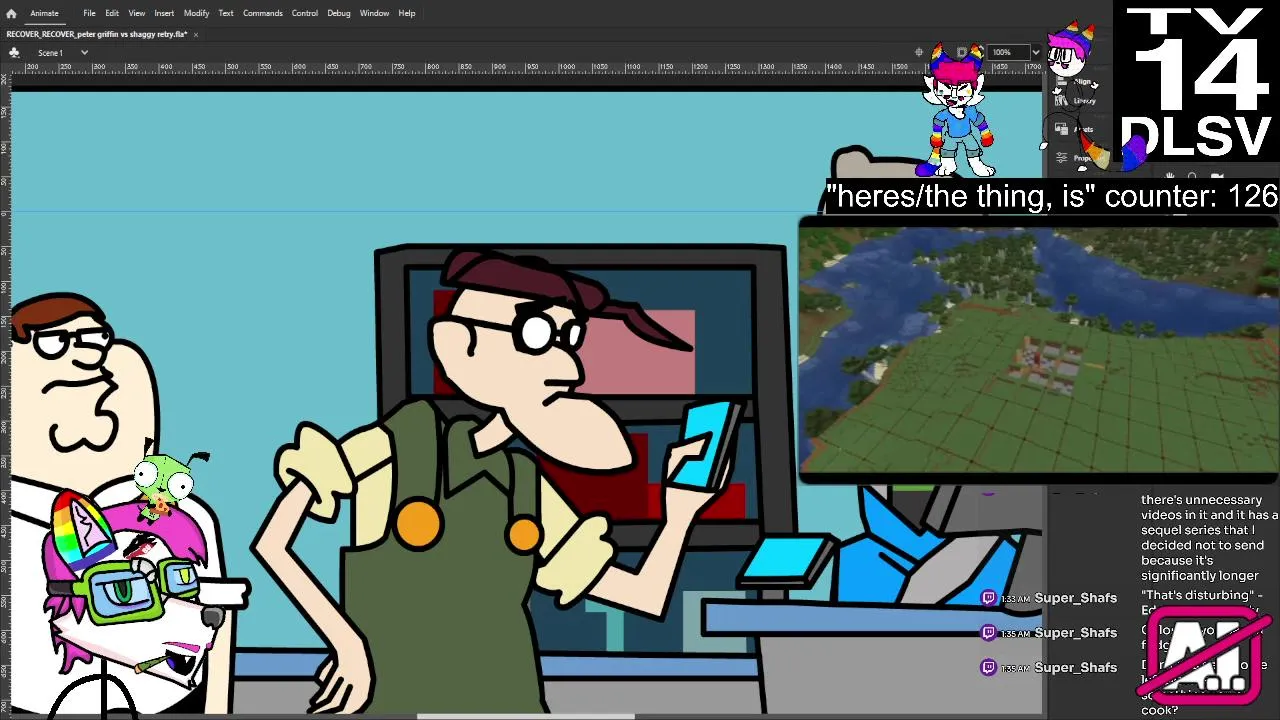Open the File menu

click(x=89, y=13)
